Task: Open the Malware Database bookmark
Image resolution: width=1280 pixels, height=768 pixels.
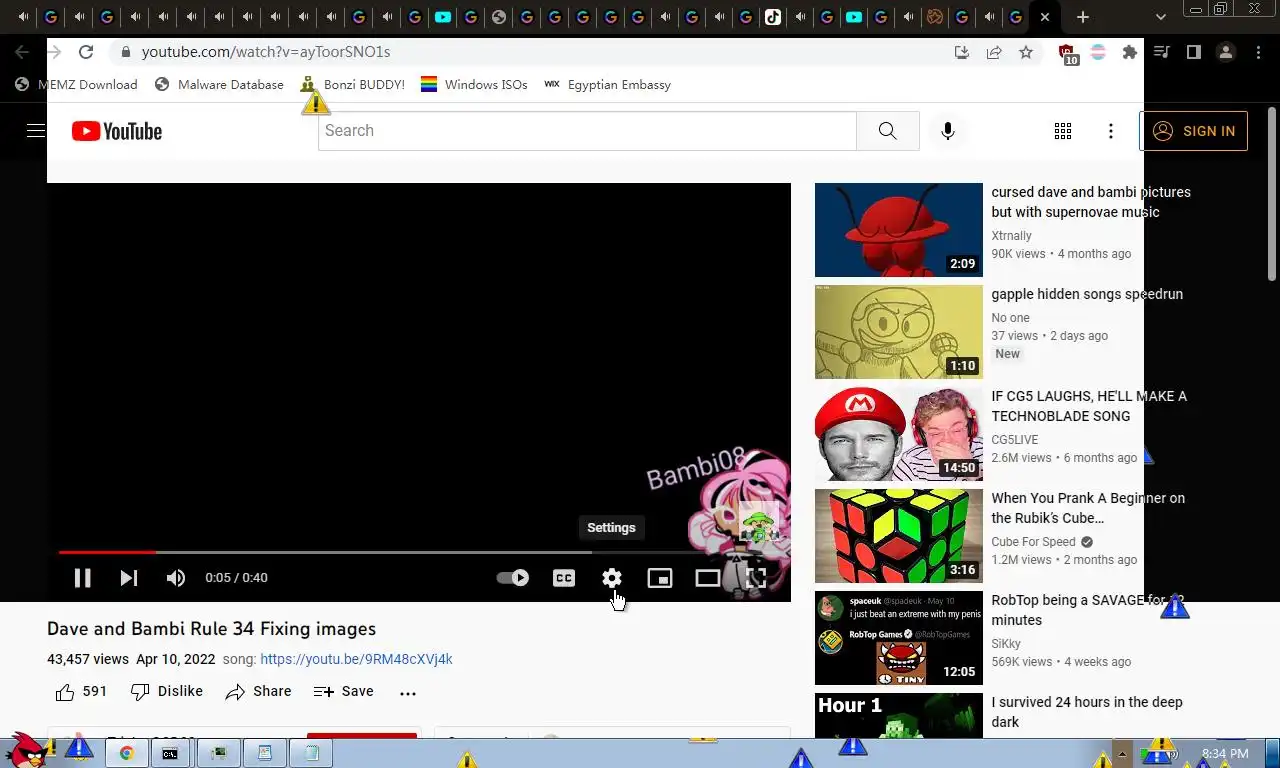Action: [219, 85]
